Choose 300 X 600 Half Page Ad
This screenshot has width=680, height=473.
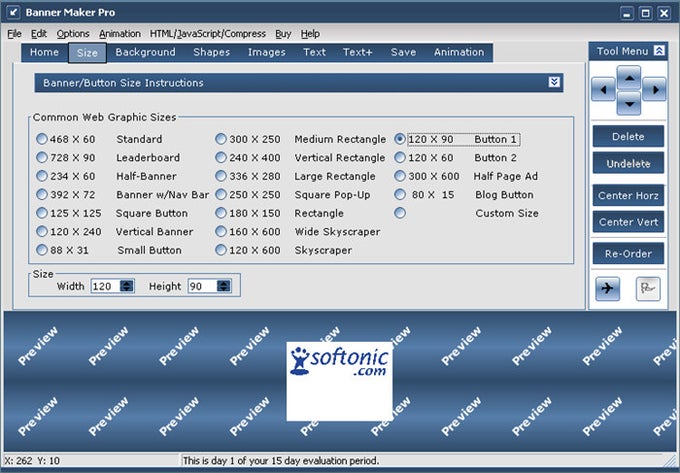400,176
